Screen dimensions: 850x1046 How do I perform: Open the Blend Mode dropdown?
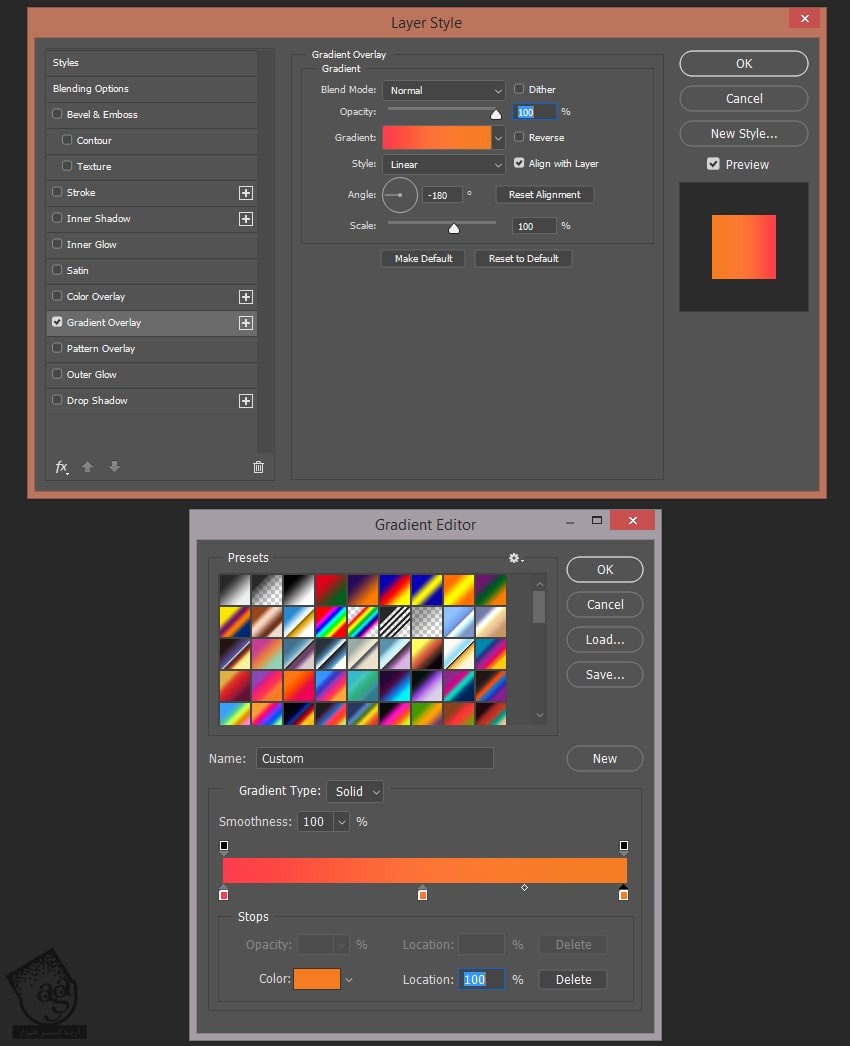click(x=443, y=90)
